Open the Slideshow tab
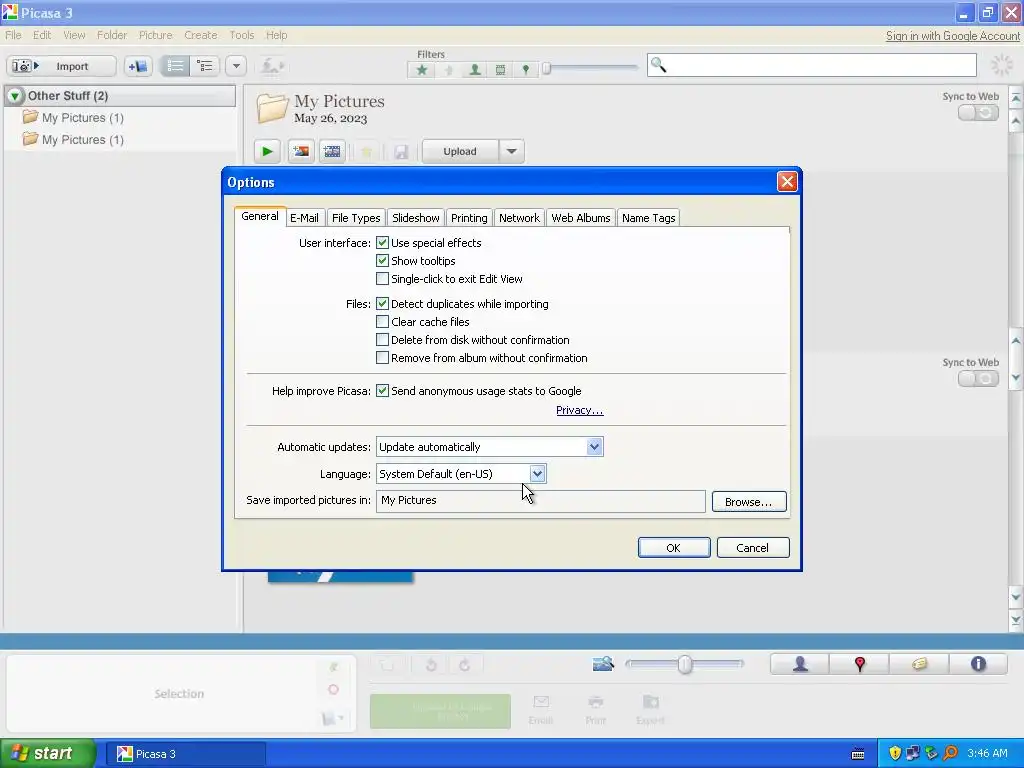 click(415, 218)
